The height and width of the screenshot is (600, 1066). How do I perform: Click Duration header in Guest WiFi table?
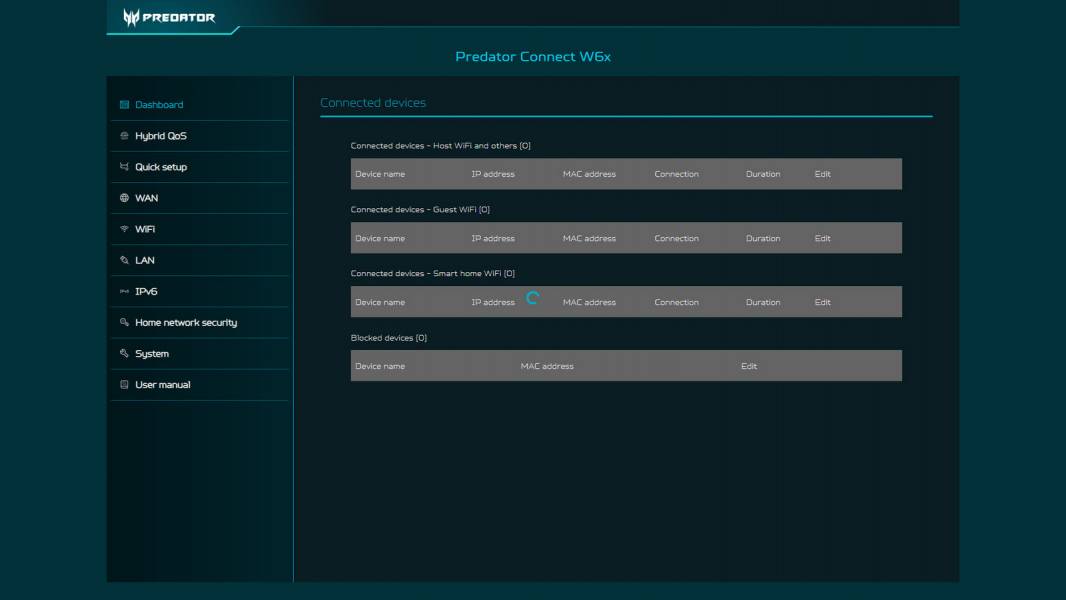click(x=762, y=238)
